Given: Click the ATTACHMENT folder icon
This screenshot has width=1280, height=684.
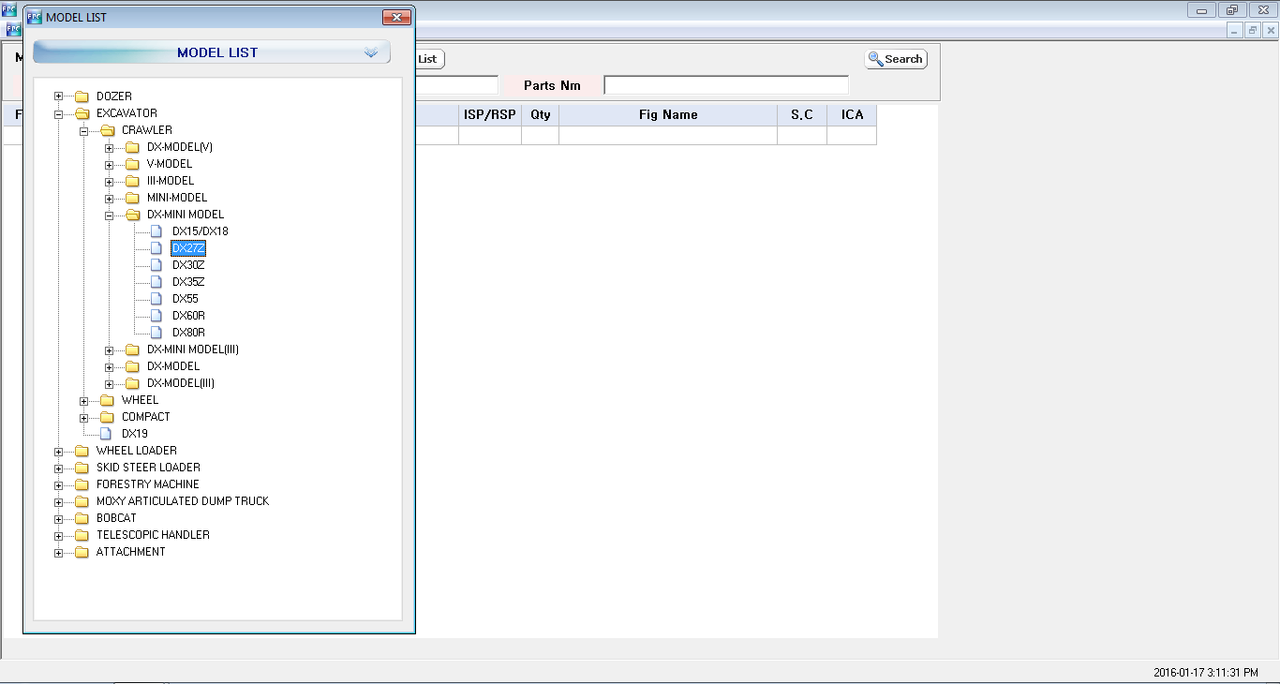Looking at the screenshot, I should point(81,552).
